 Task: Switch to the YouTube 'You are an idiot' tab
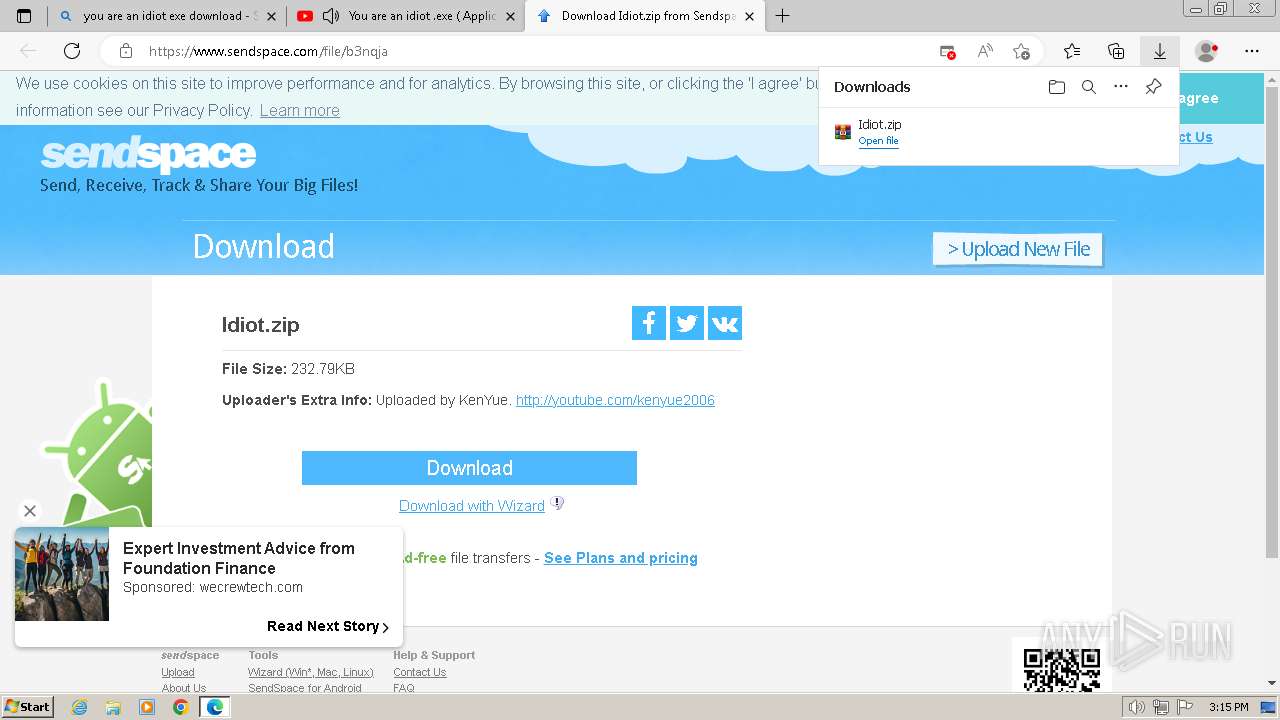click(x=405, y=16)
